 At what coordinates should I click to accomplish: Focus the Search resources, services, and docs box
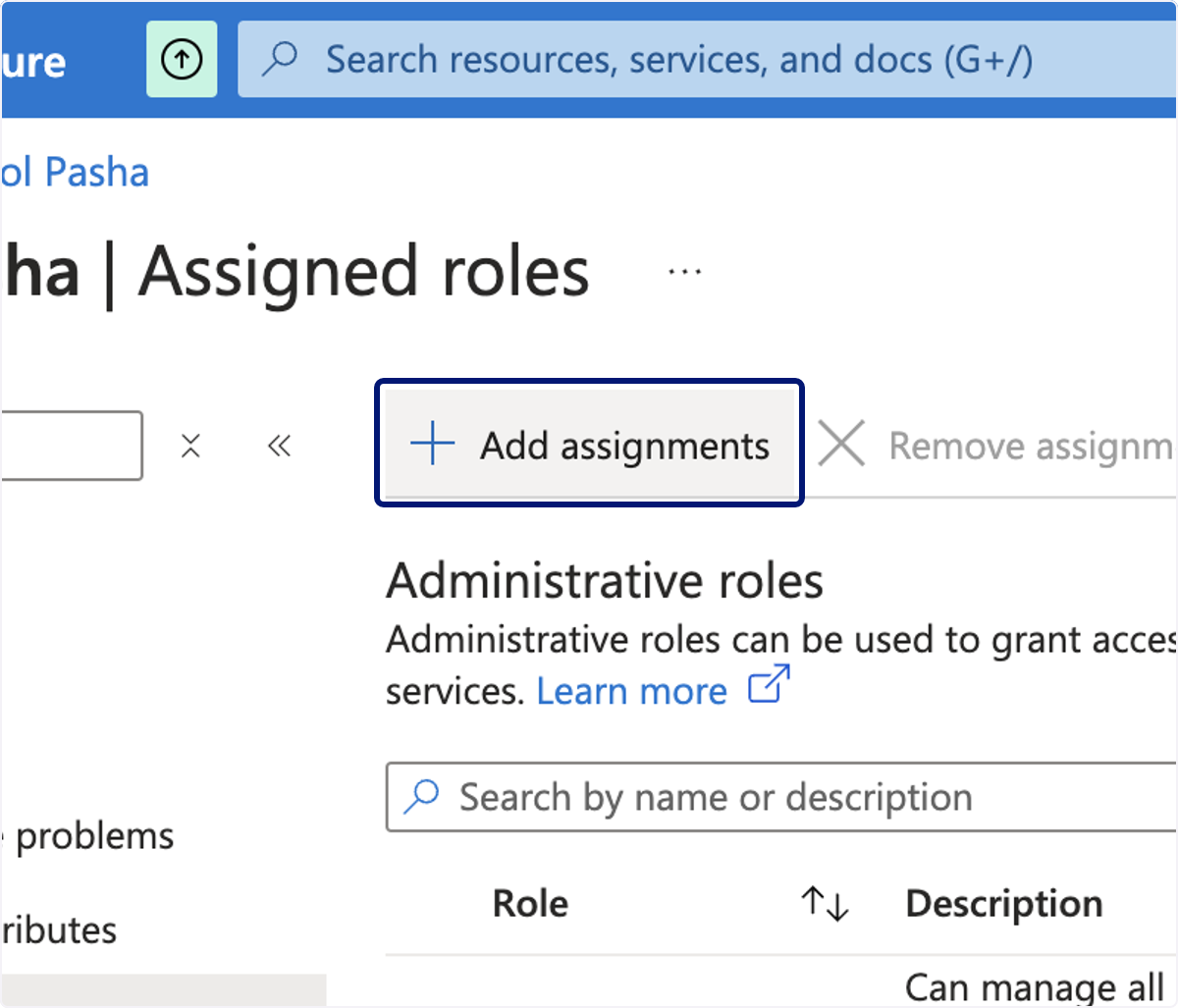(x=708, y=60)
